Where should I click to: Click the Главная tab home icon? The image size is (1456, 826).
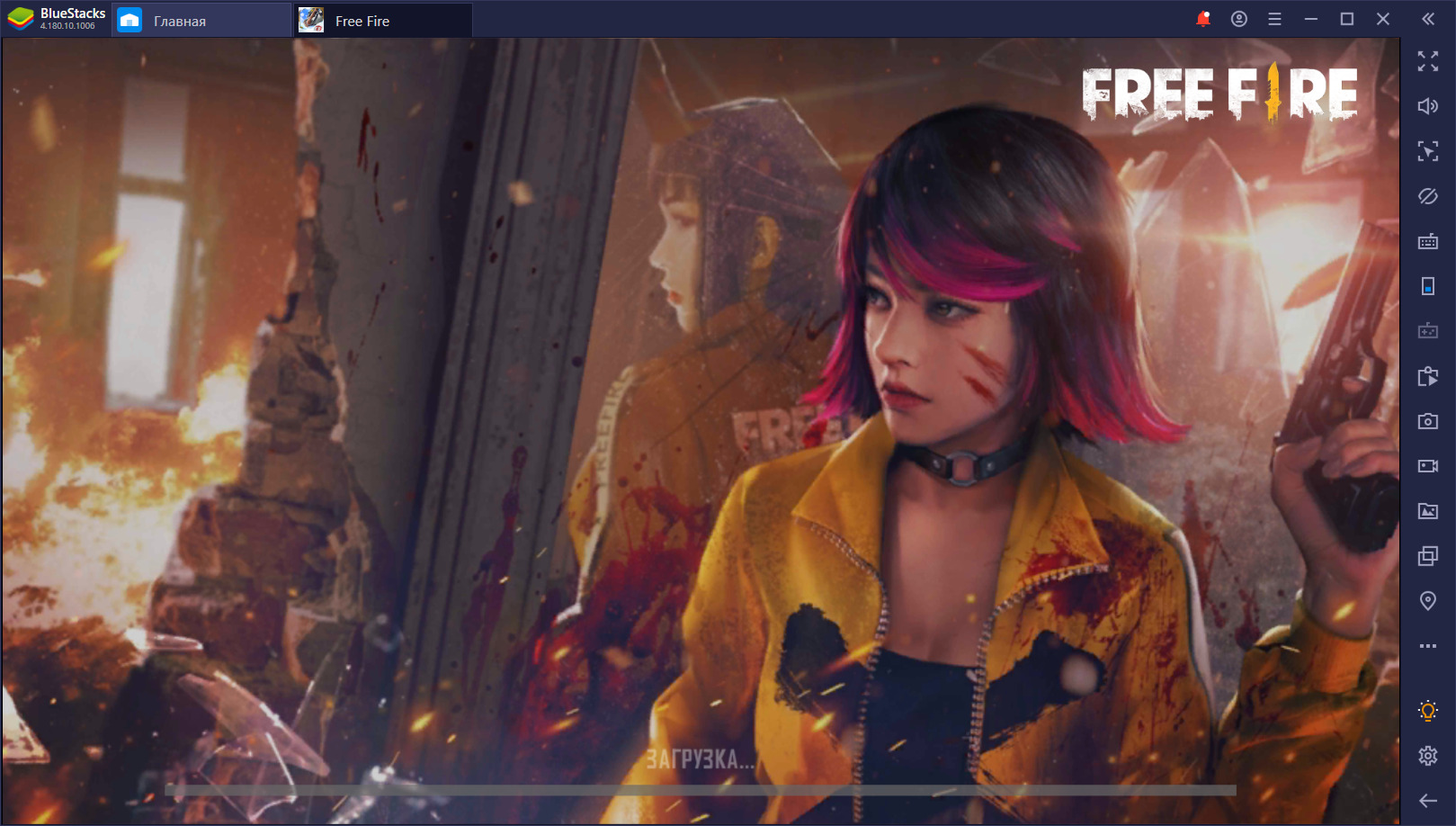pos(130,20)
